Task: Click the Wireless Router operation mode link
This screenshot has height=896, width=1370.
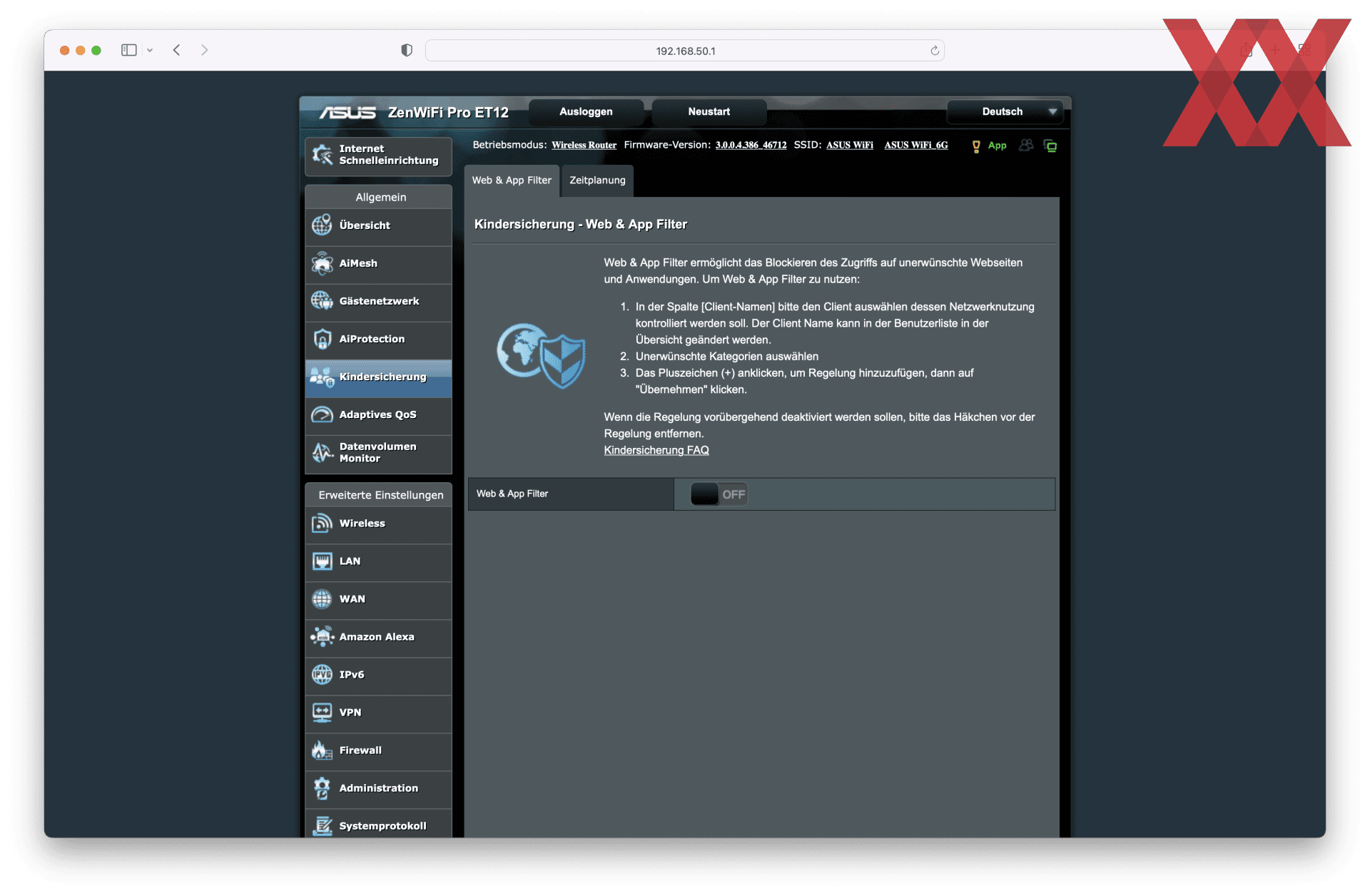Action: (584, 145)
